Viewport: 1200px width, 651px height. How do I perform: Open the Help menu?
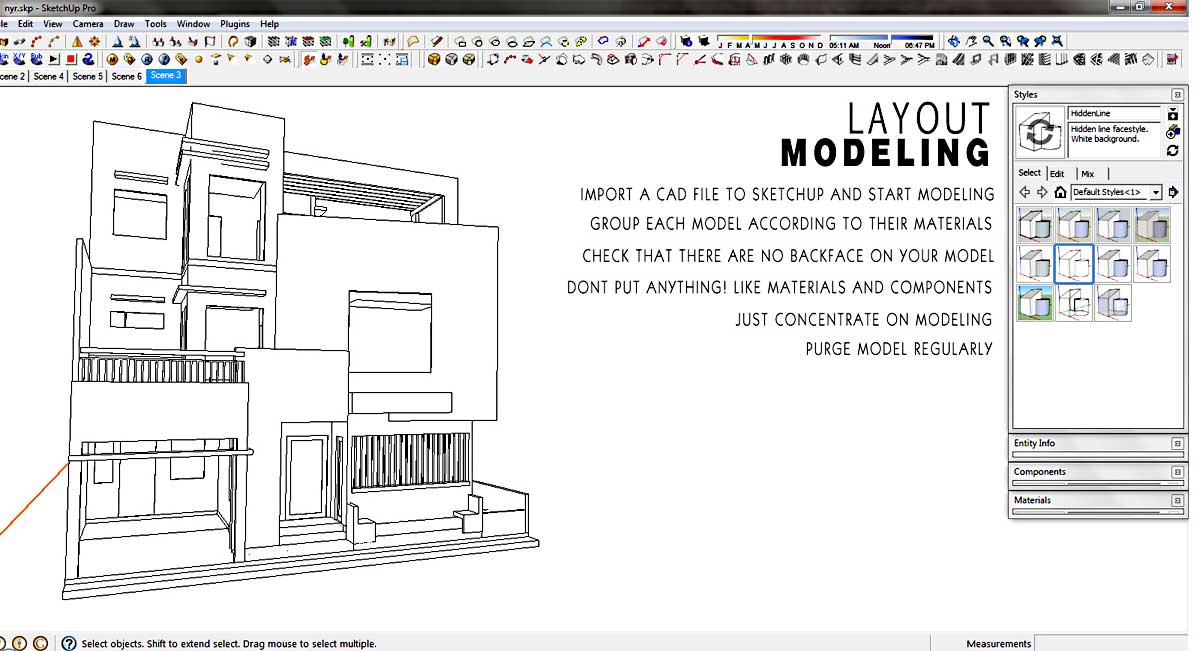(x=269, y=23)
